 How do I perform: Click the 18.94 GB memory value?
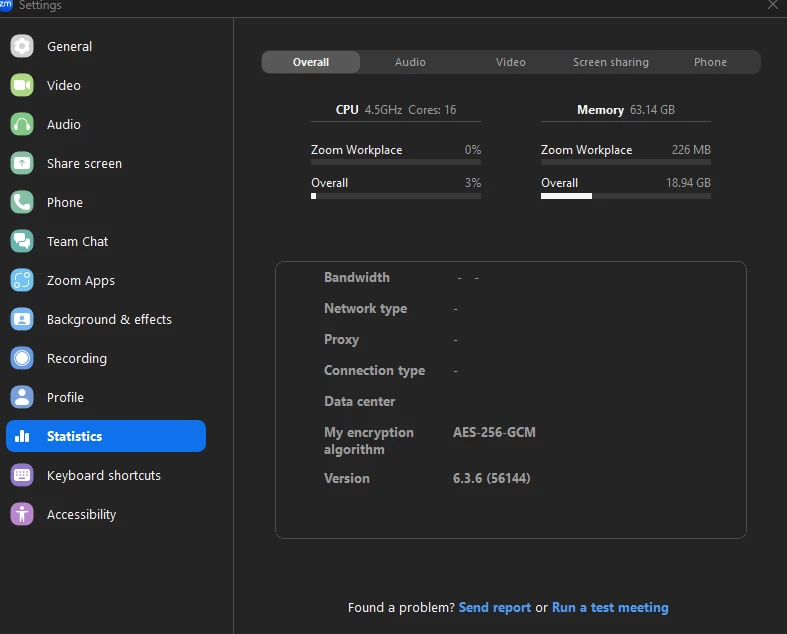point(688,183)
